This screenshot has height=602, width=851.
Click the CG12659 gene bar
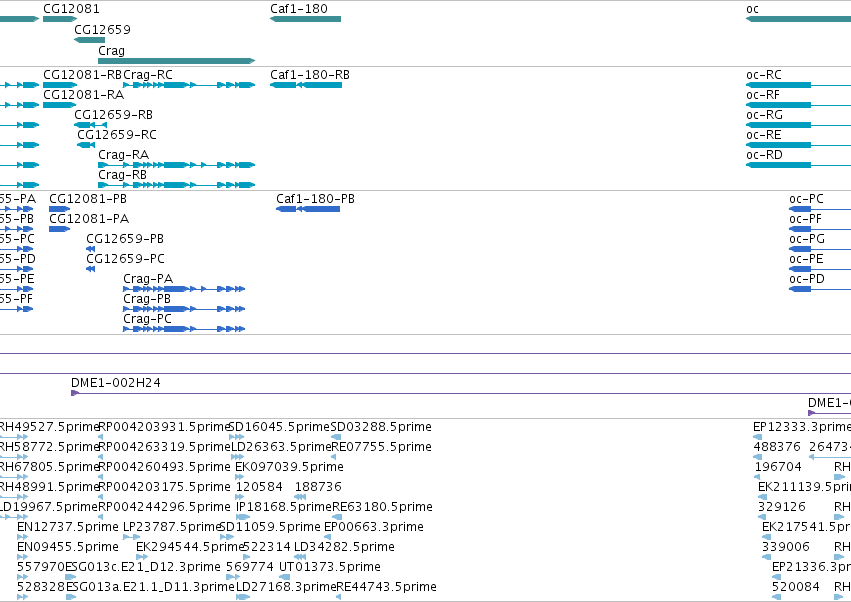[90, 40]
